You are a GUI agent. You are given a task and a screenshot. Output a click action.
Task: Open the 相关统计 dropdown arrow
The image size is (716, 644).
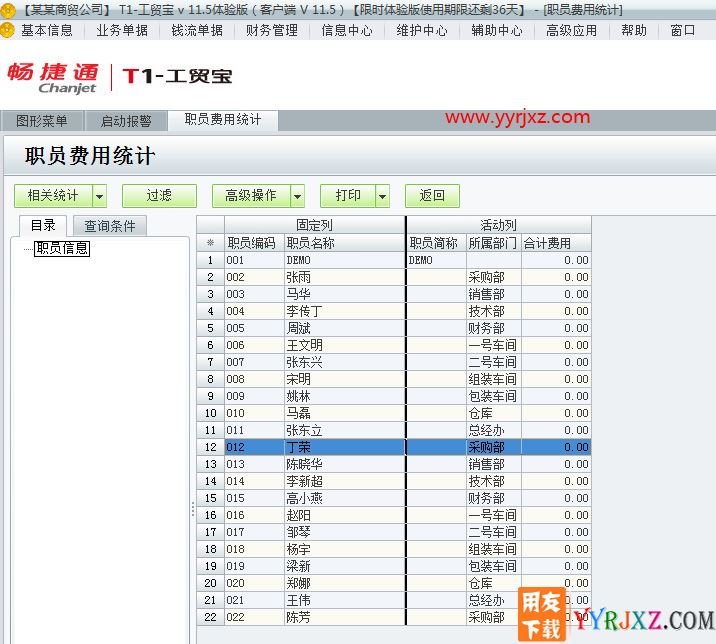click(x=99, y=196)
